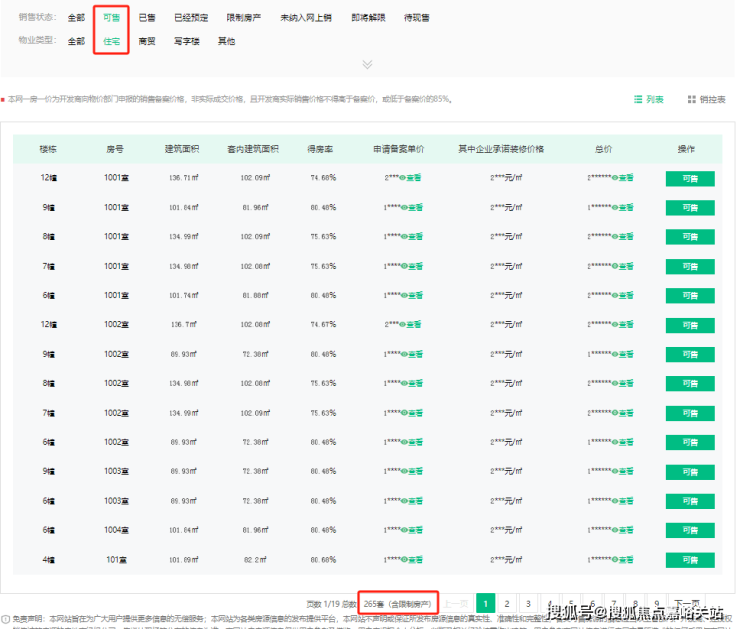Click 可售 button for 8幢 1001室
The width and height of the screenshot is (740, 629).
tap(690, 237)
